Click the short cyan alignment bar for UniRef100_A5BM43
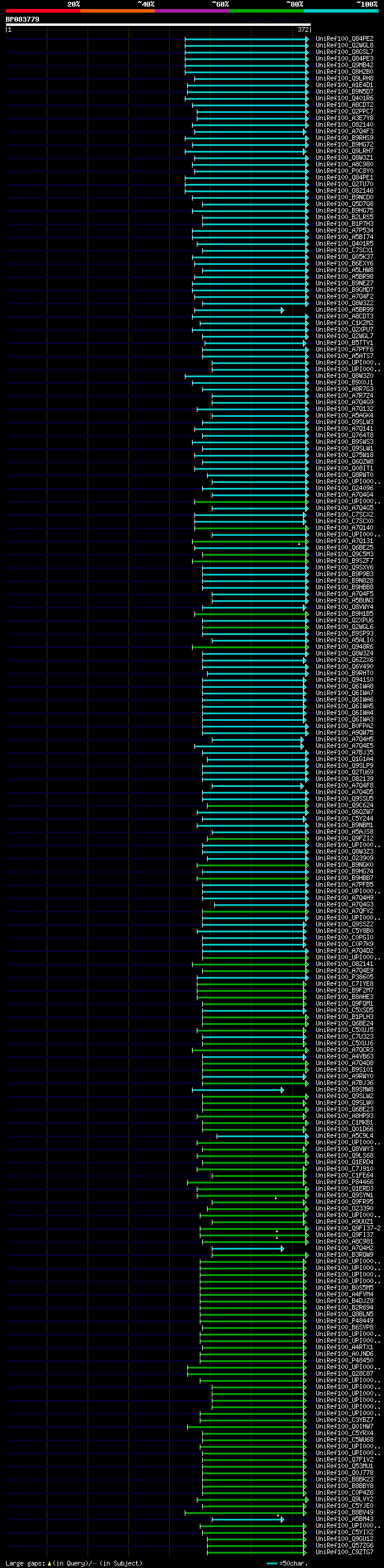The height and width of the screenshot is (1568, 384). 247,1520
